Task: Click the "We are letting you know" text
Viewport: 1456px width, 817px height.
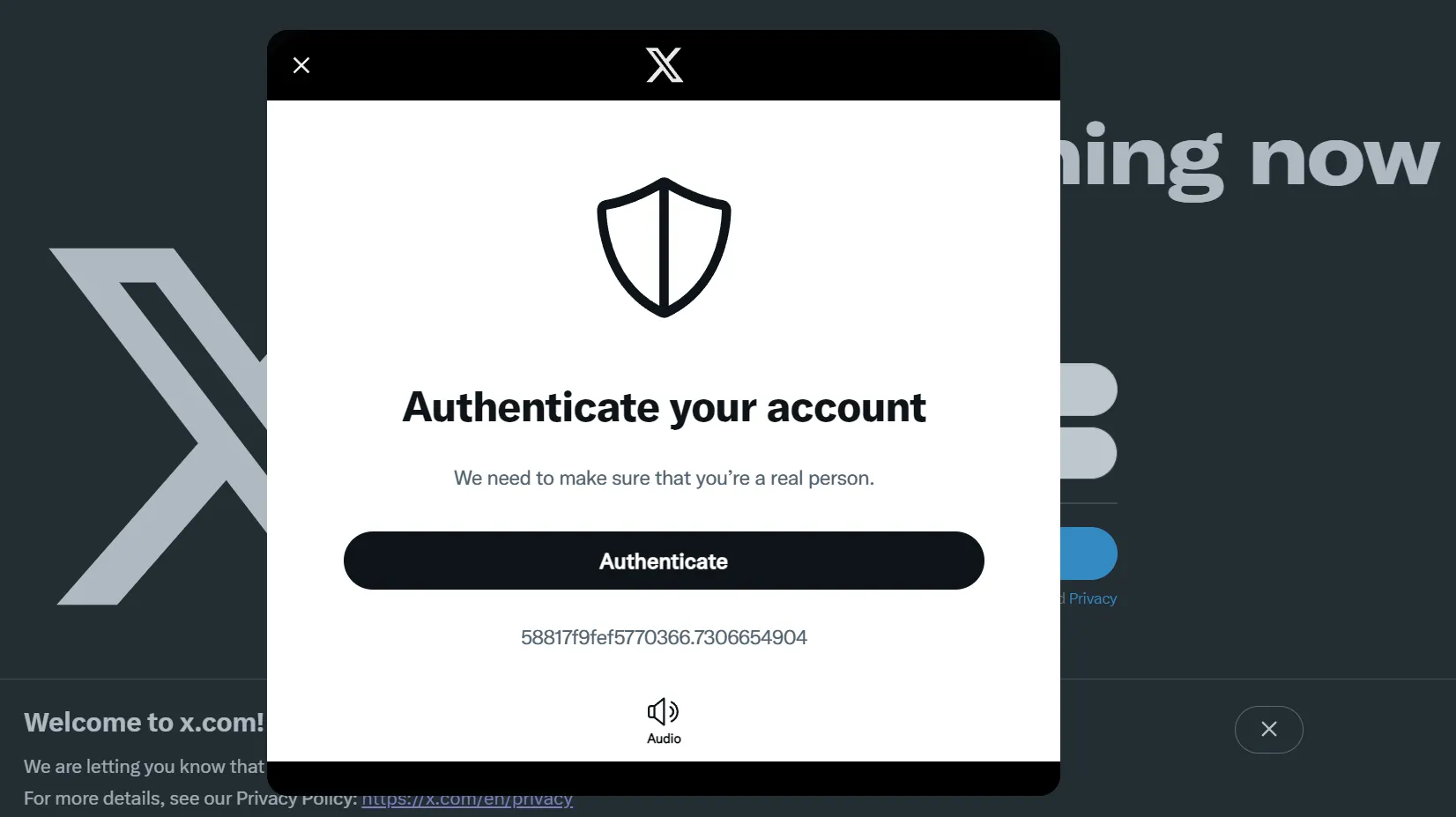Action: coord(144,767)
